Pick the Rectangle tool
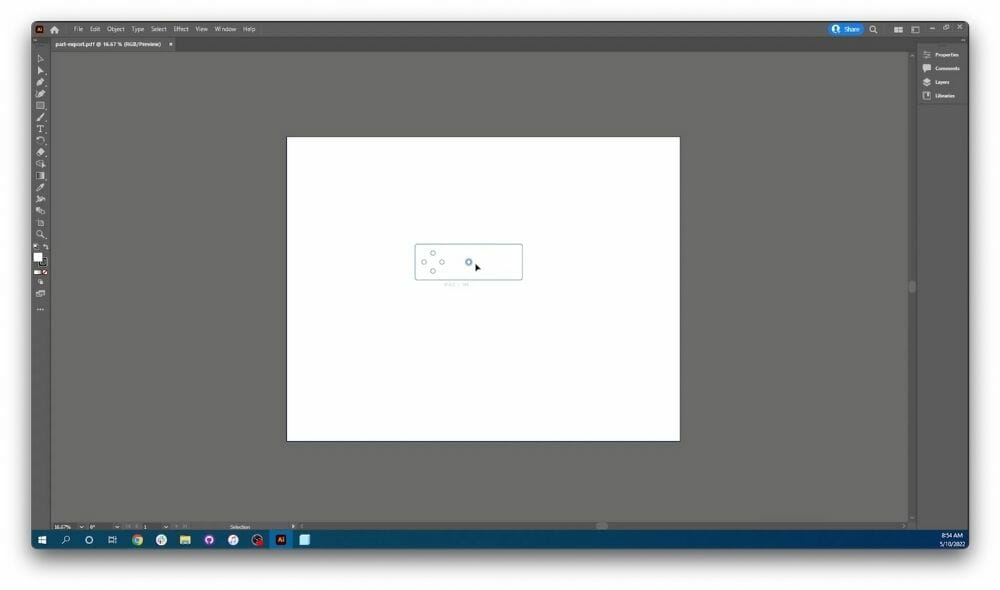Viewport: 1000px width, 590px height. tap(40, 105)
